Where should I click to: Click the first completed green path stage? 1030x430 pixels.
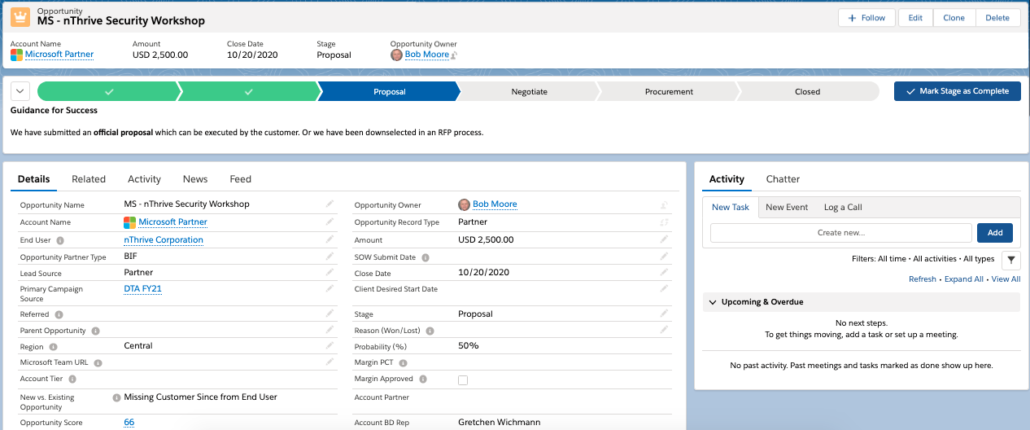tap(108, 92)
